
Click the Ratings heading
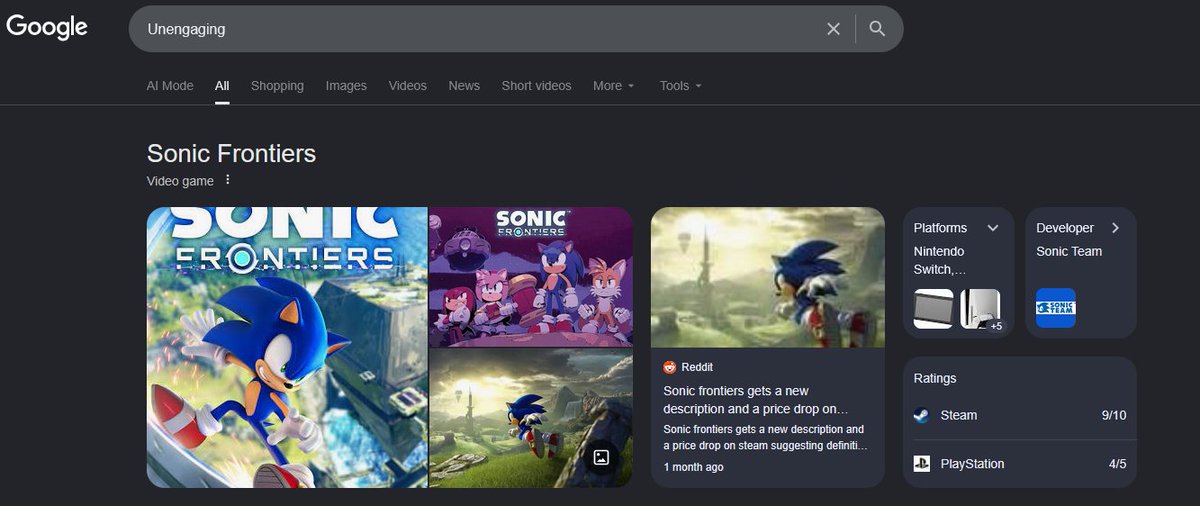point(935,378)
